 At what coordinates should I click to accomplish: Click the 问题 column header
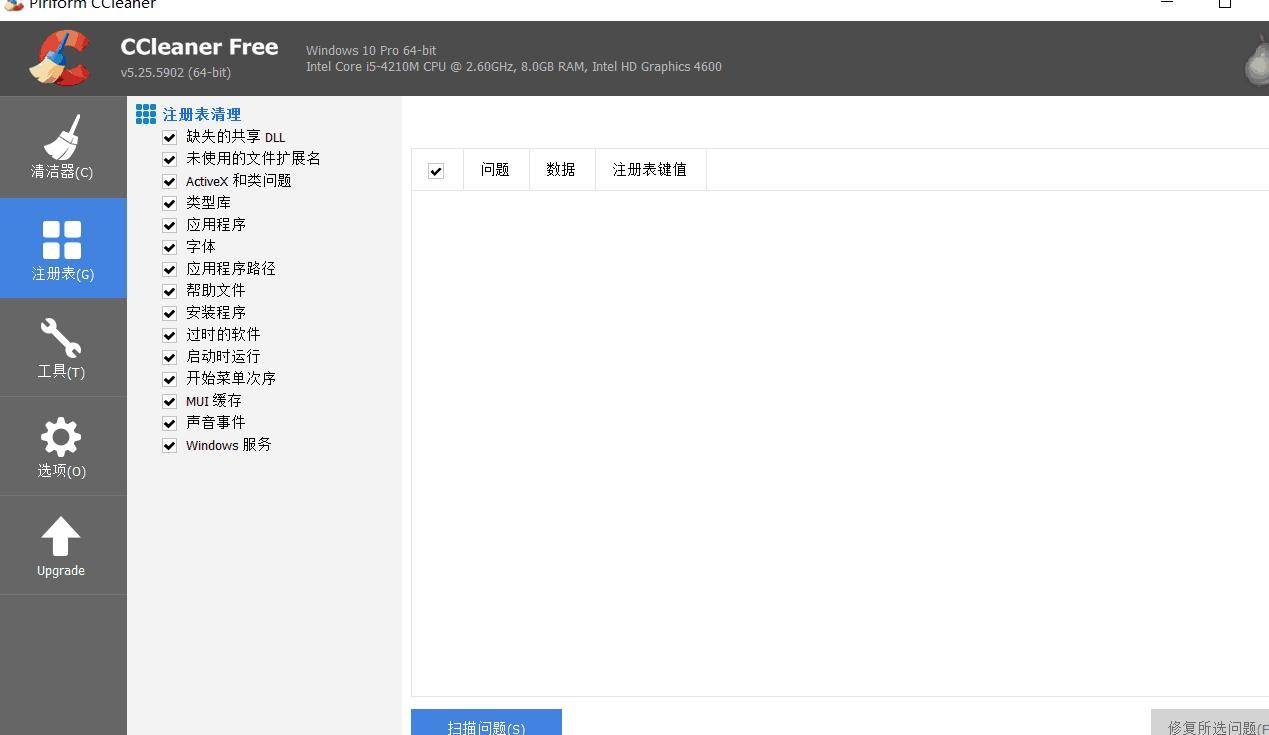(496, 170)
